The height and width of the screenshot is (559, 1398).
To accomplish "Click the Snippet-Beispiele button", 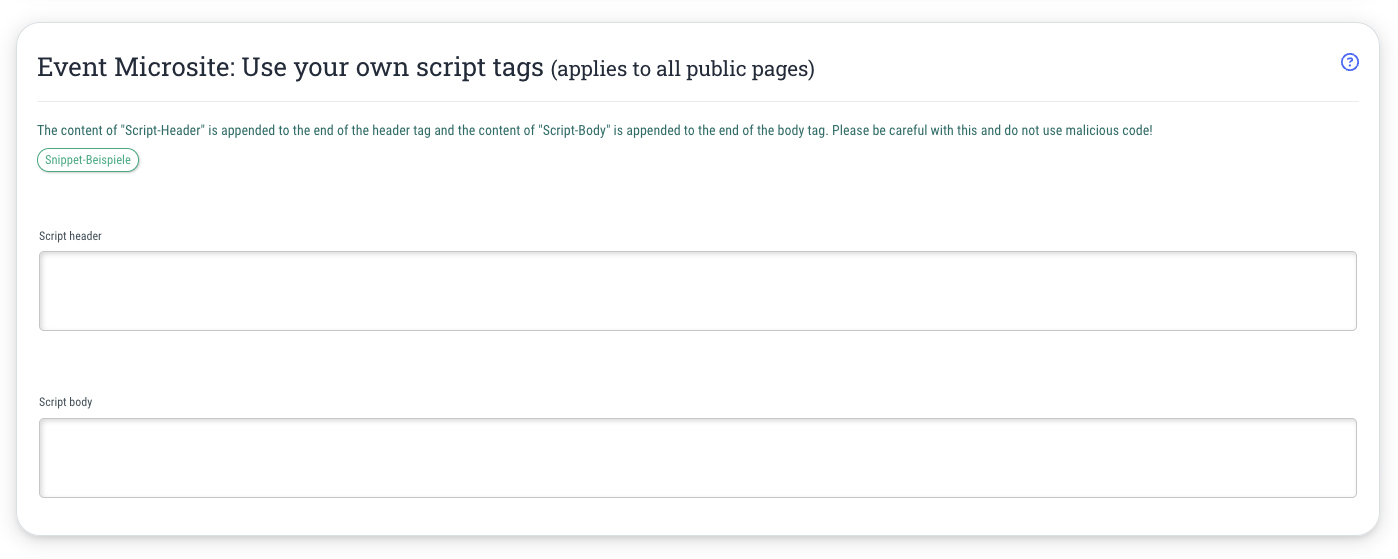I will (x=88, y=160).
